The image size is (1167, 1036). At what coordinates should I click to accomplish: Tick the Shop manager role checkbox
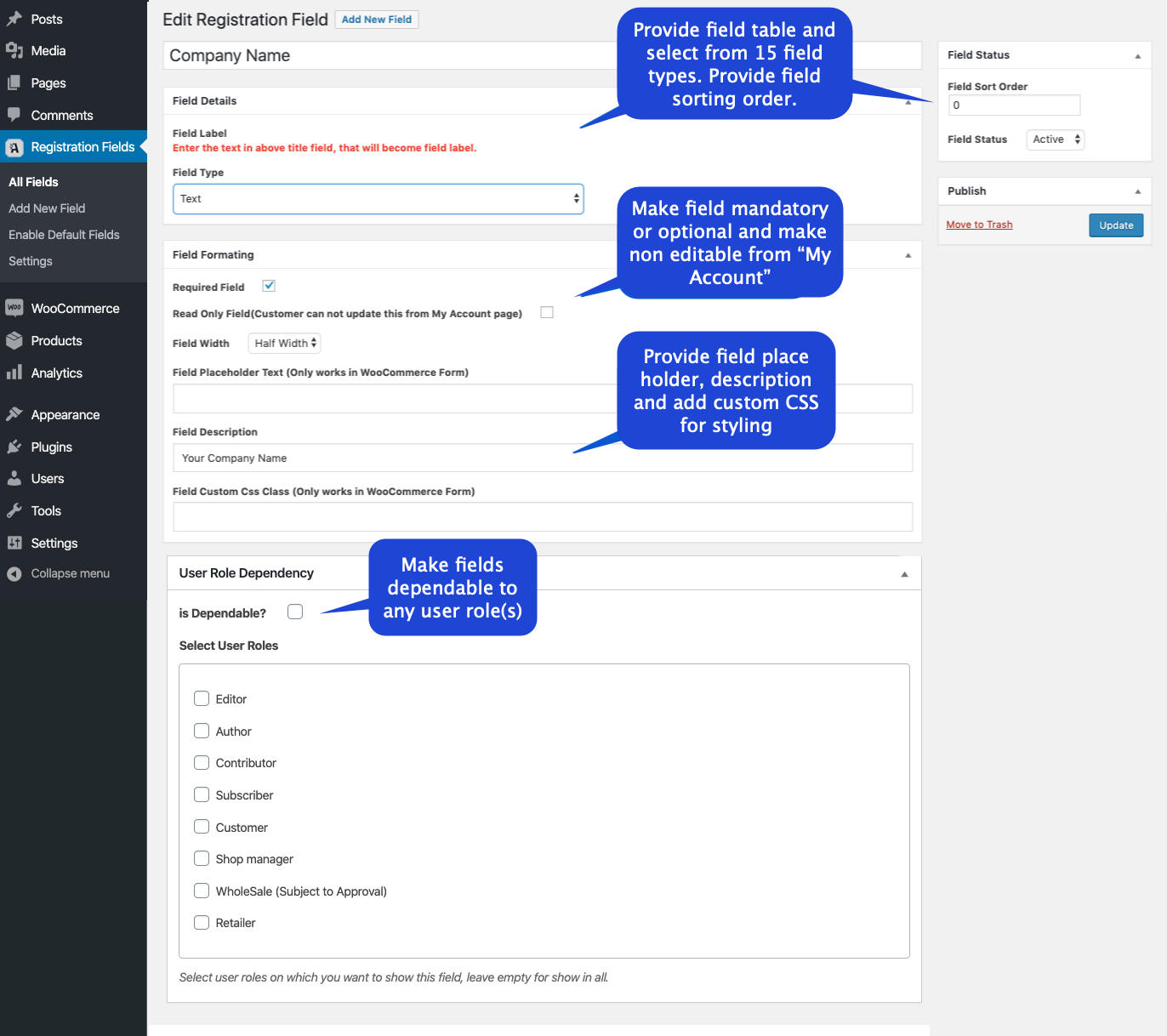coord(202,858)
